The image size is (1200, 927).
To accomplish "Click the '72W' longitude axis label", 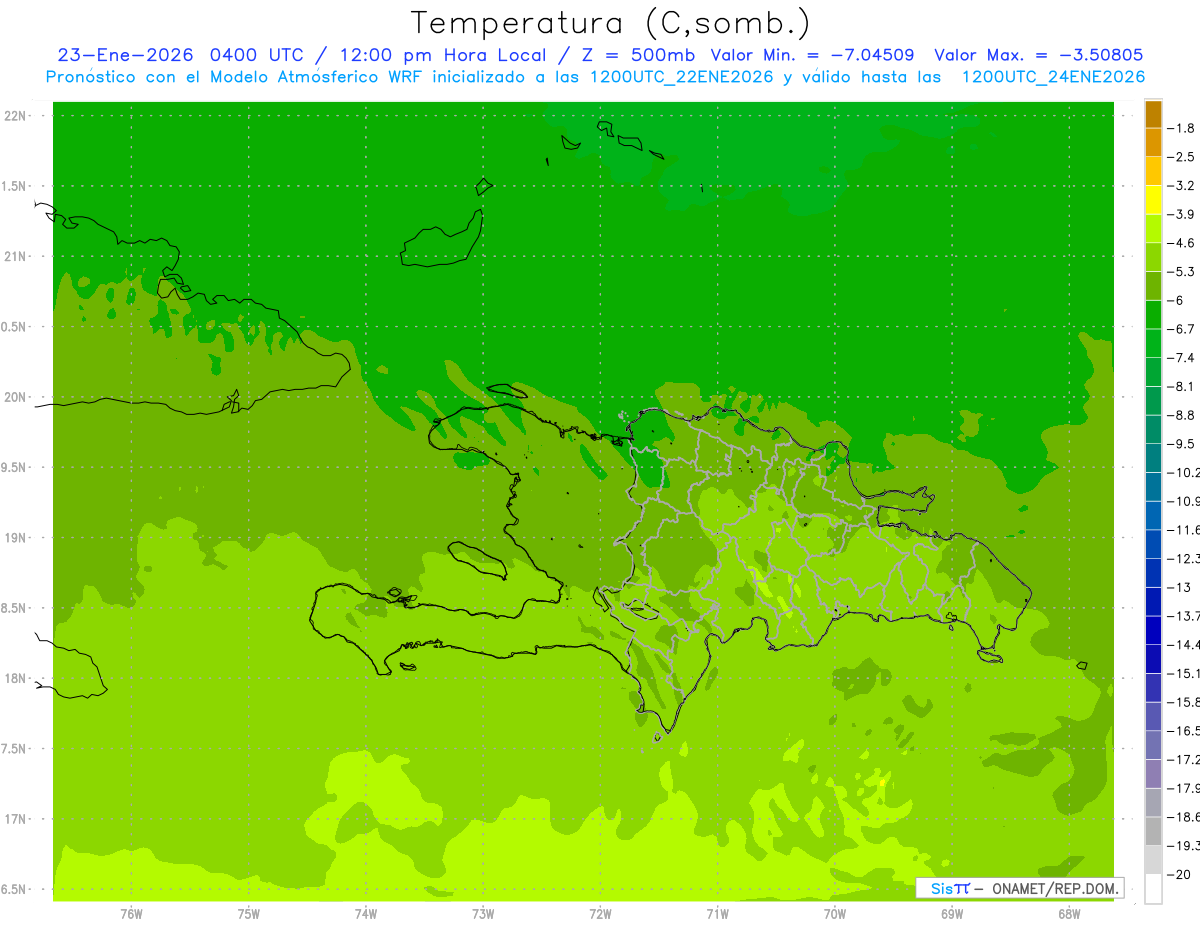I will [x=600, y=914].
